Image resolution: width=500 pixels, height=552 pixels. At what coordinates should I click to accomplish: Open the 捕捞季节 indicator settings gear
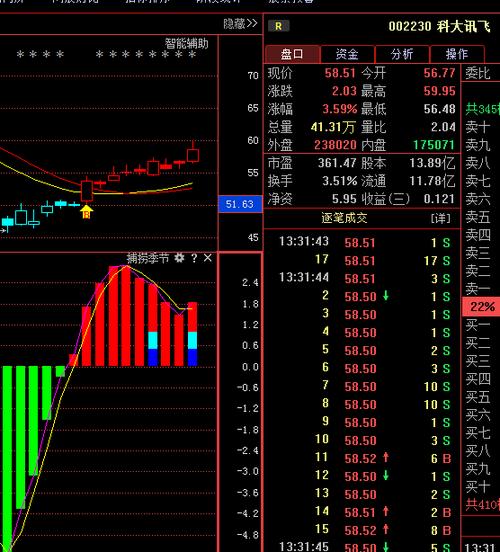click(x=179, y=258)
